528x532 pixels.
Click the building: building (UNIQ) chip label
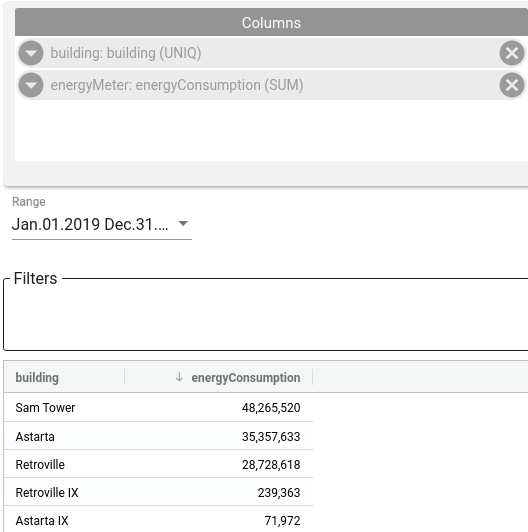[126, 53]
